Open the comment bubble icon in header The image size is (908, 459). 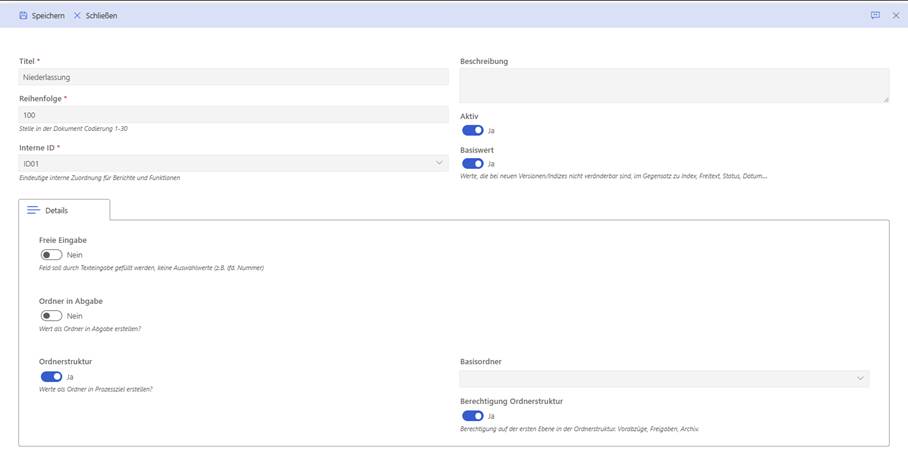[x=875, y=15]
